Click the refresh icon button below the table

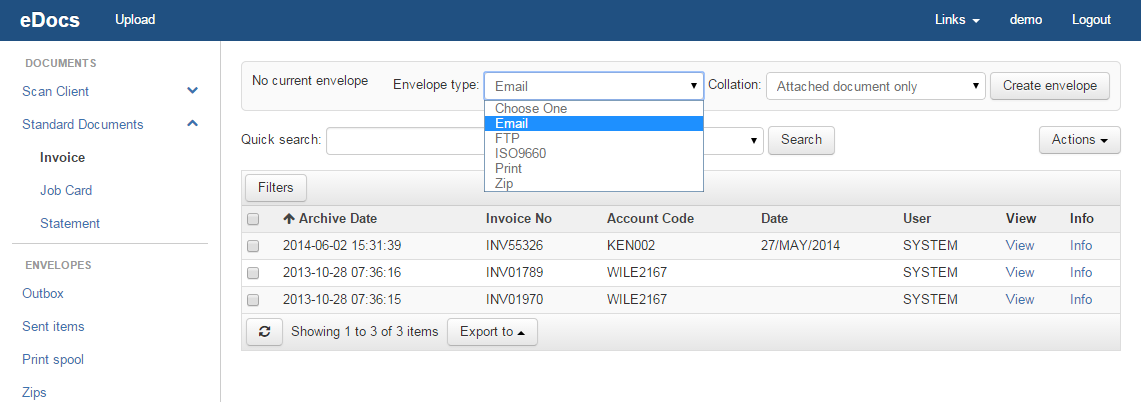(264, 332)
